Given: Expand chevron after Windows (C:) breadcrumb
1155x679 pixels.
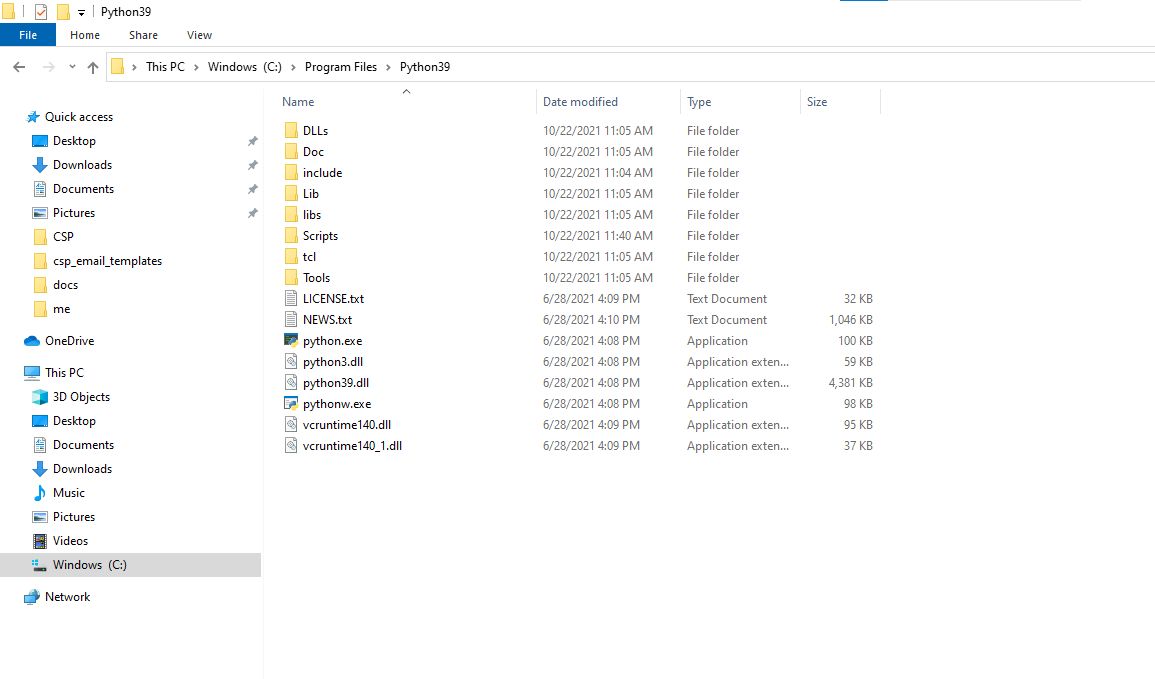Looking at the screenshot, I should pos(293,67).
